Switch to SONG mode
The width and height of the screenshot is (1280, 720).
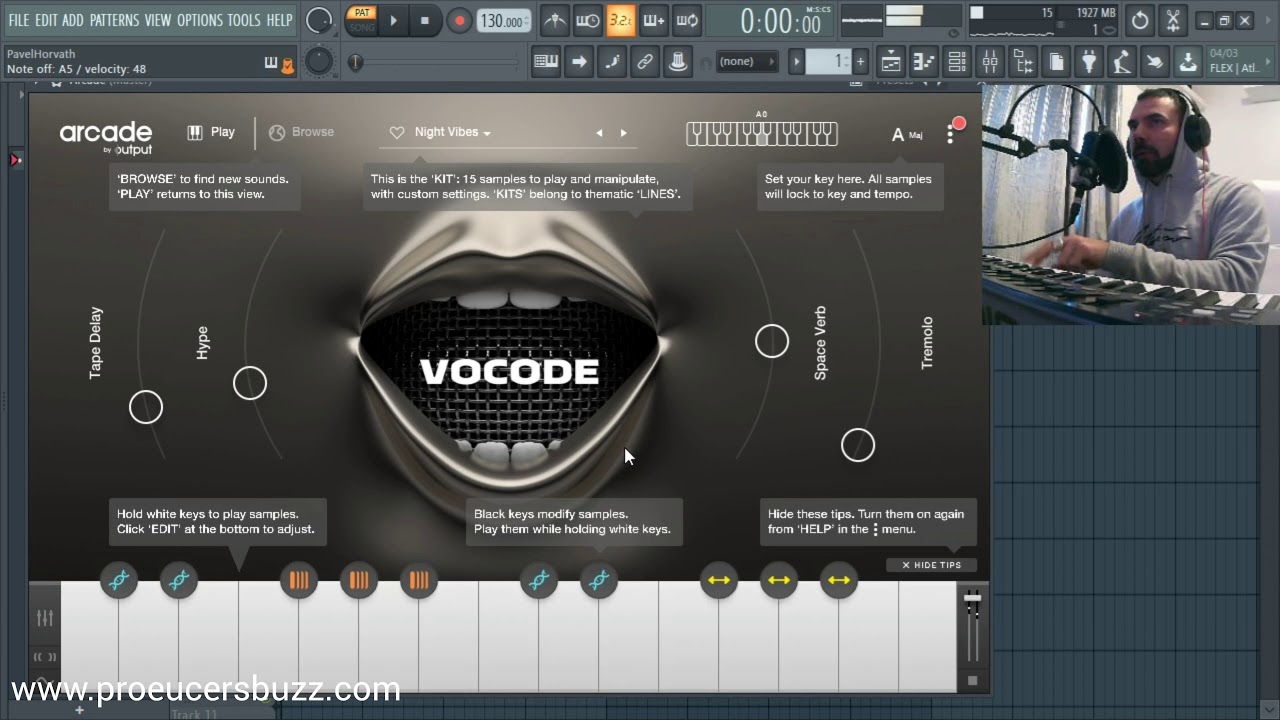(x=362, y=27)
